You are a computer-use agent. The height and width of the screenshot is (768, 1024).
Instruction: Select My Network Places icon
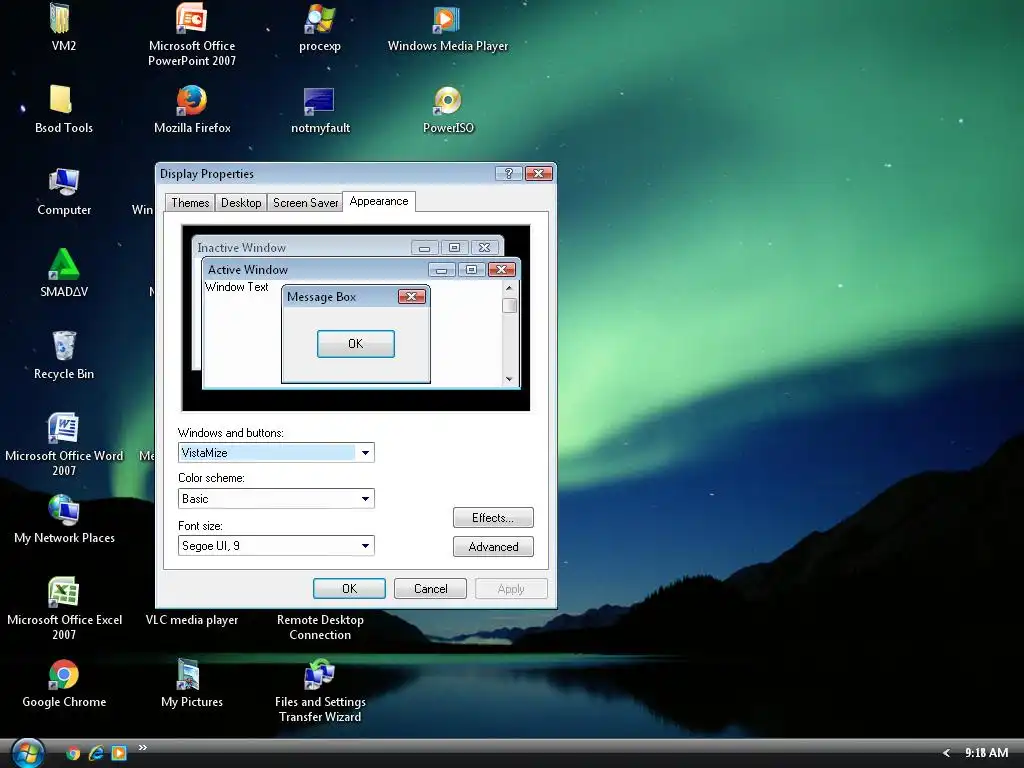pyautogui.click(x=63, y=510)
